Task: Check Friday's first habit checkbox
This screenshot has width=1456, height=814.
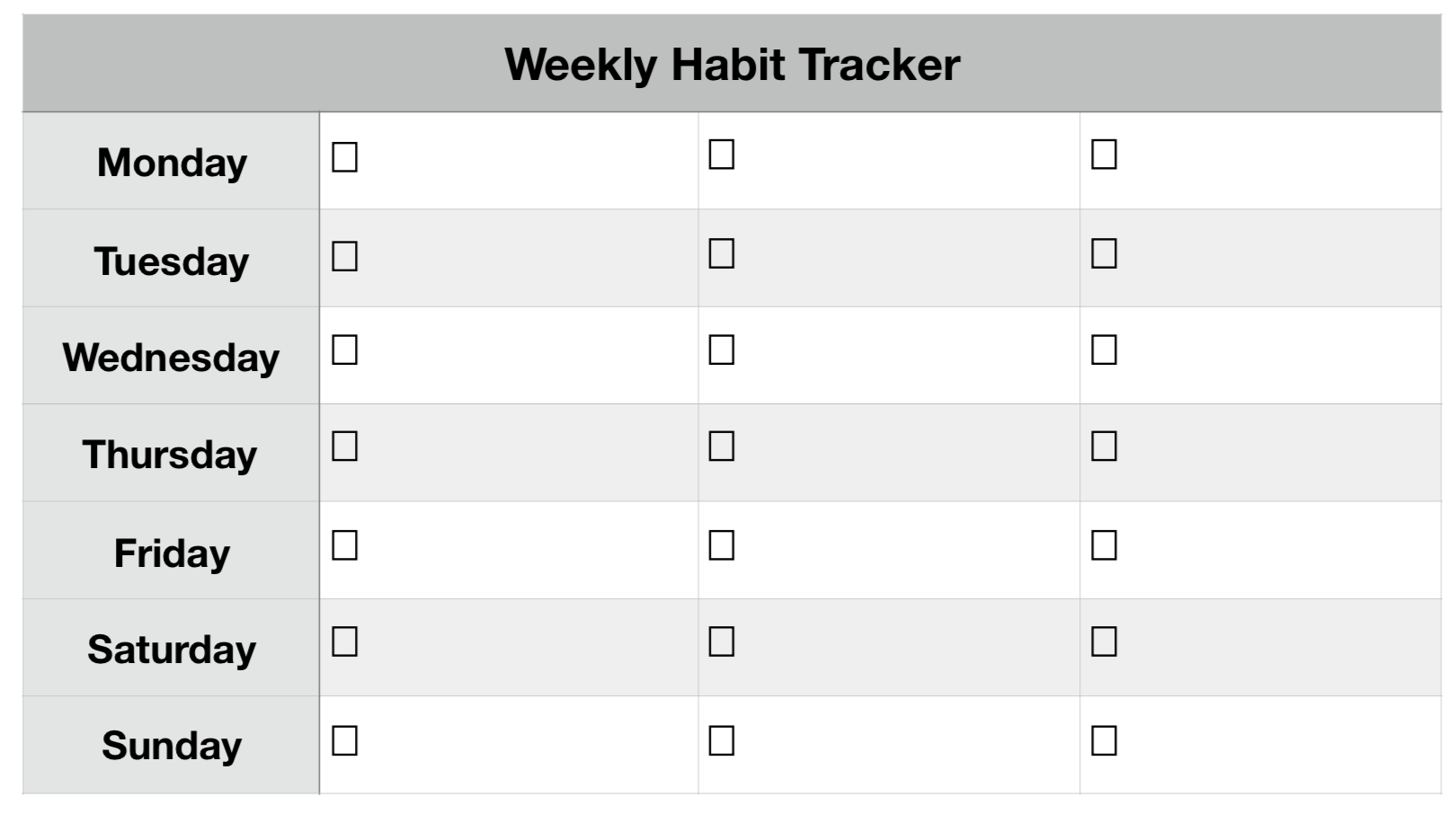Action: tap(345, 545)
